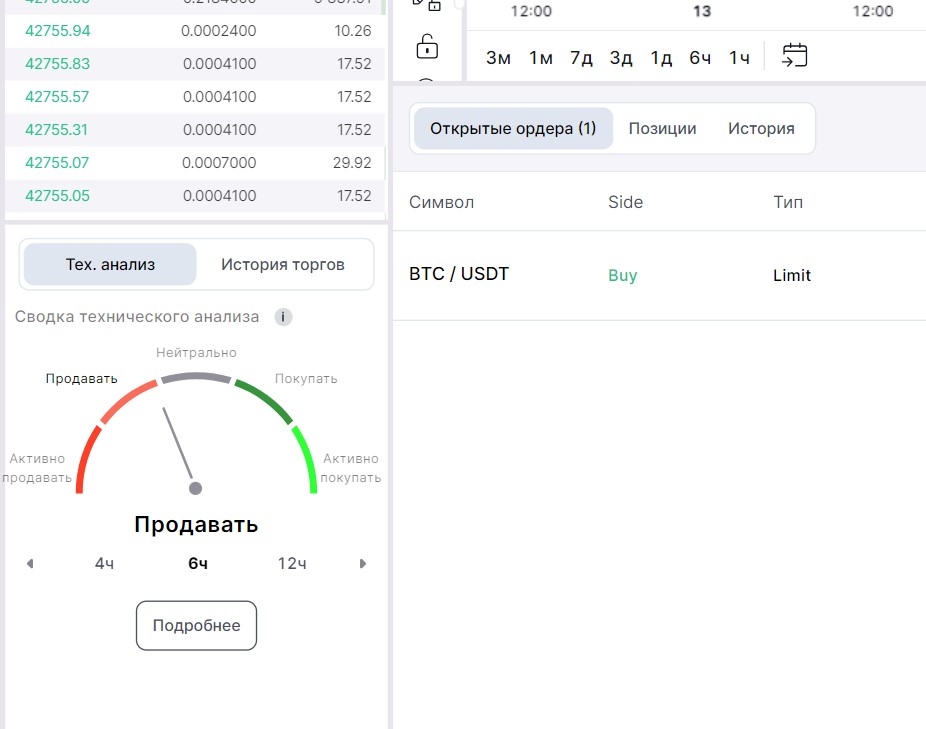Click the left arrow for shorter timeframes

[30, 564]
